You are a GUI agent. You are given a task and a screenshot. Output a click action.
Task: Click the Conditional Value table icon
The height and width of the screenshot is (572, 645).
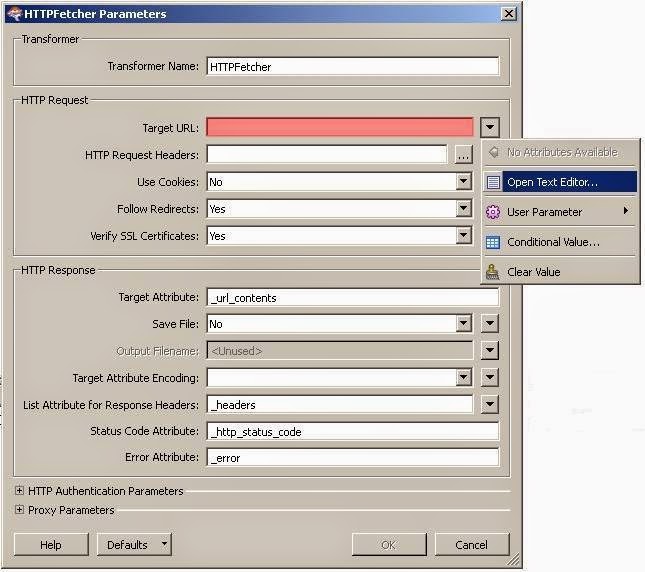pos(493,242)
